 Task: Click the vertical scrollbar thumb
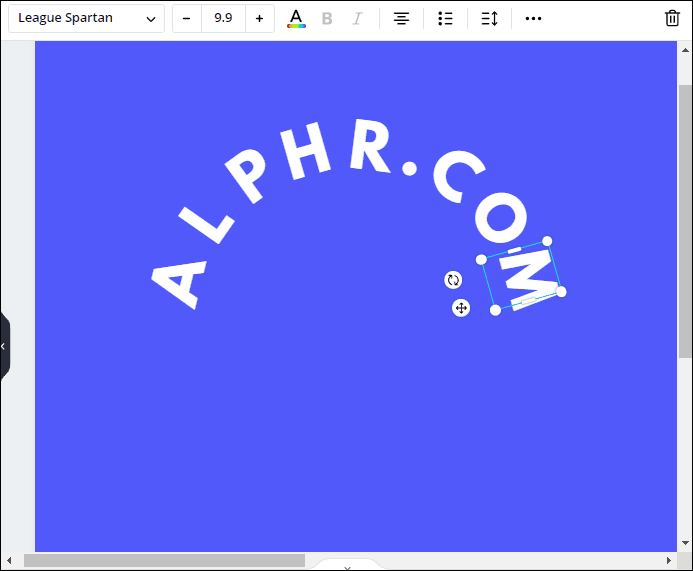(x=685, y=220)
